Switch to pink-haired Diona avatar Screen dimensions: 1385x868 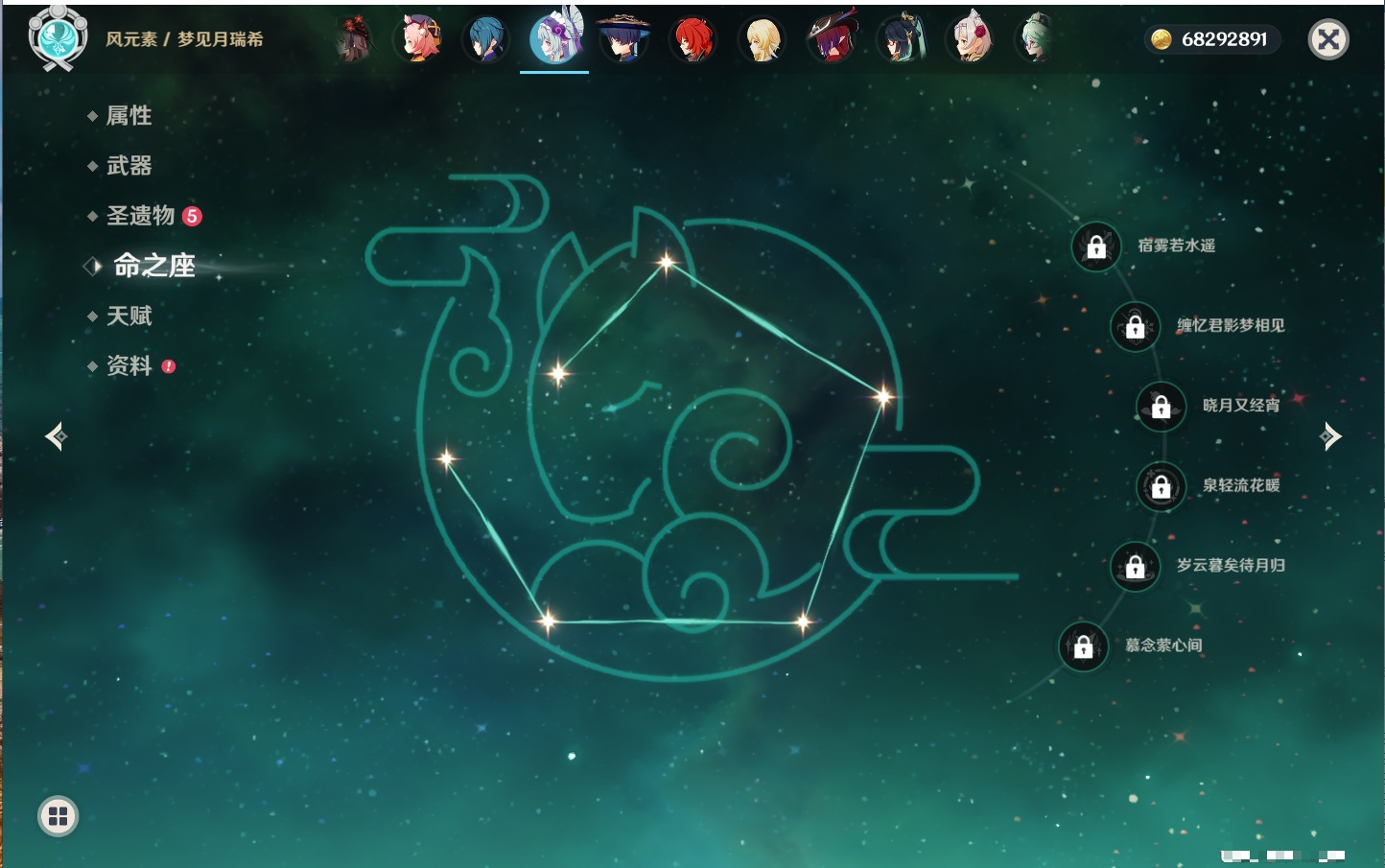[417, 39]
